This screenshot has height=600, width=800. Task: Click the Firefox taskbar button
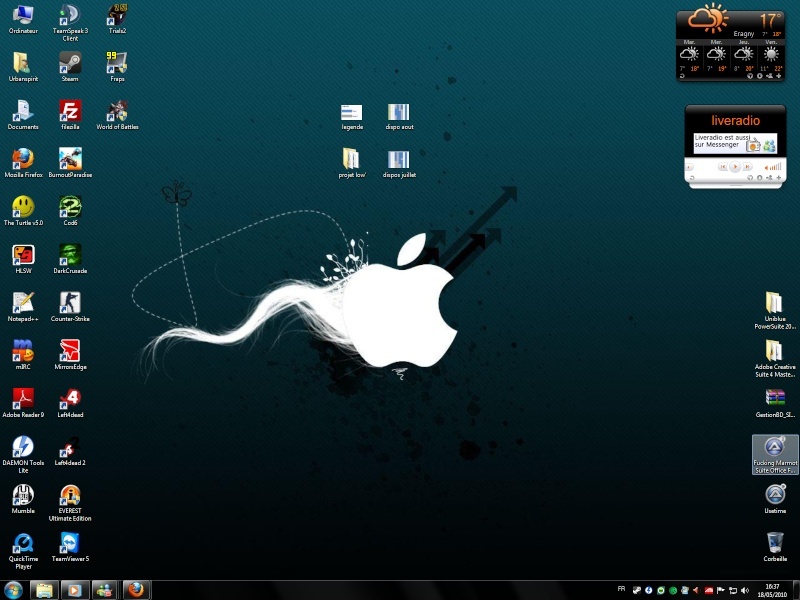[x=136, y=590]
